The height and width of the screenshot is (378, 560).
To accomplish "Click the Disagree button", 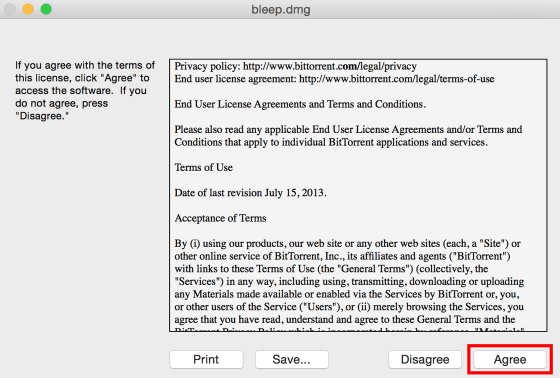I will pyautogui.click(x=425, y=359).
